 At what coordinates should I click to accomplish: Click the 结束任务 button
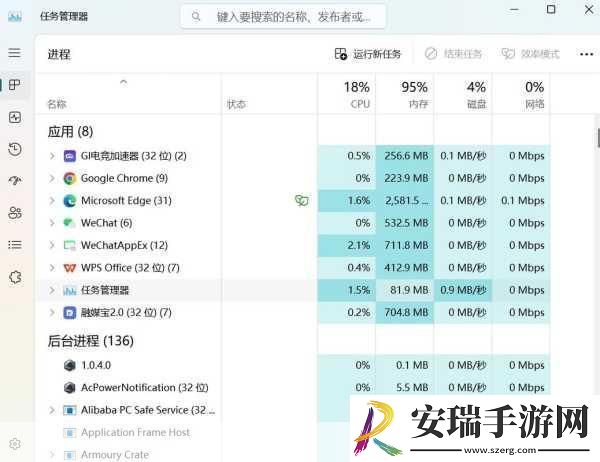[453, 54]
